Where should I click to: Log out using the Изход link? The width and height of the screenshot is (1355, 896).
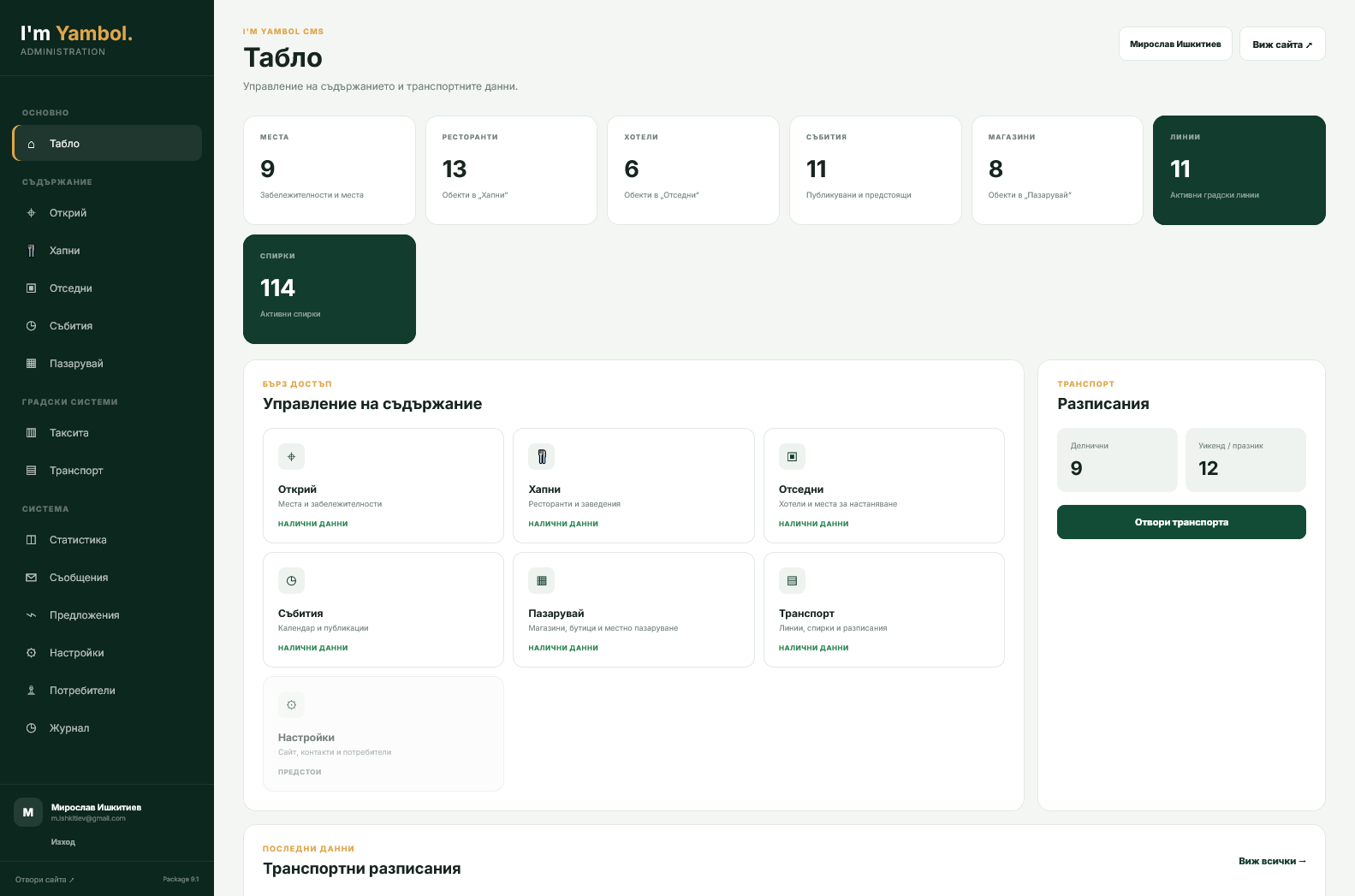[63, 842]
